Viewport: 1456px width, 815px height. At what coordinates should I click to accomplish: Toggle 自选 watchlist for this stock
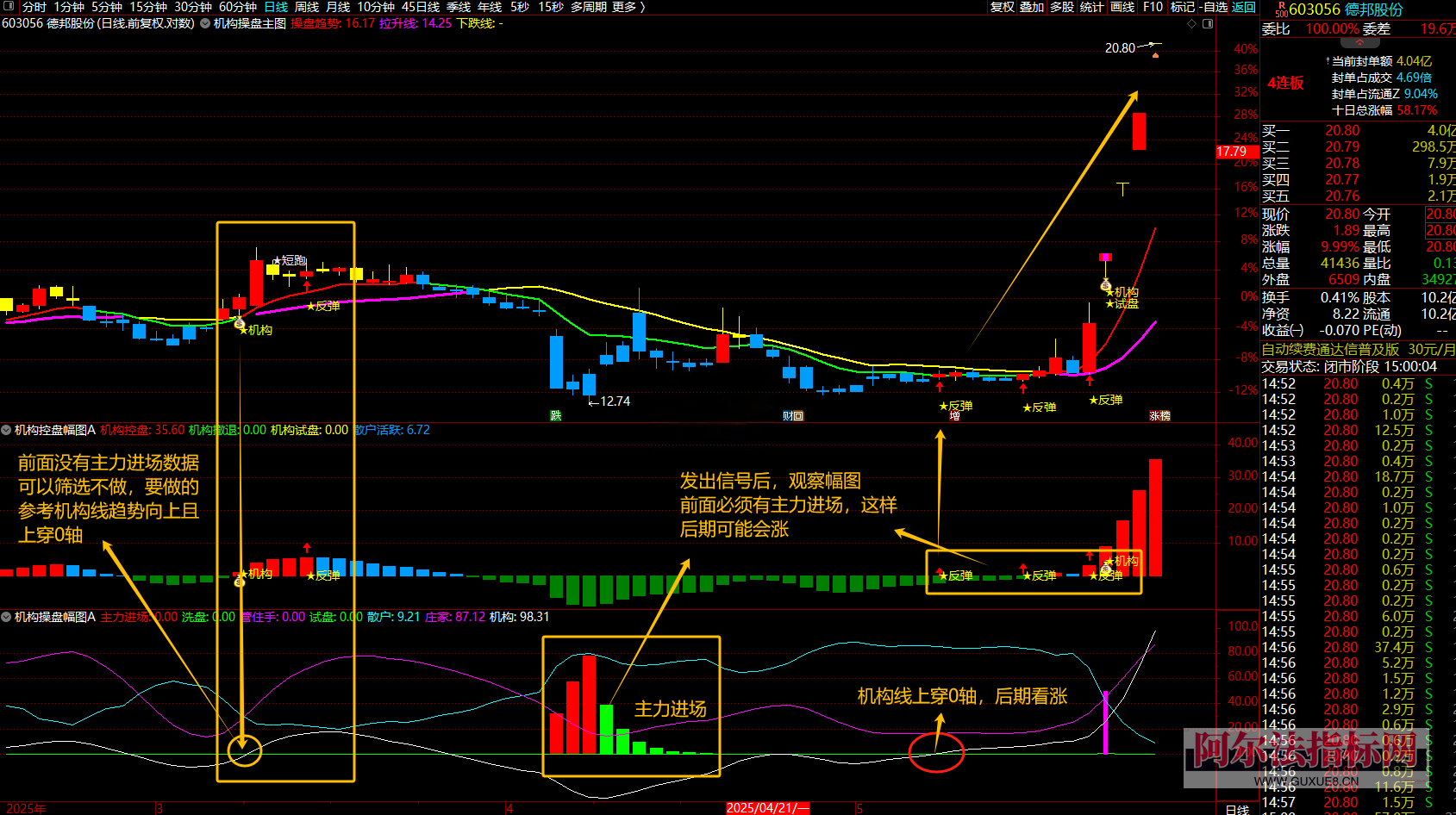coord(1214,7)
